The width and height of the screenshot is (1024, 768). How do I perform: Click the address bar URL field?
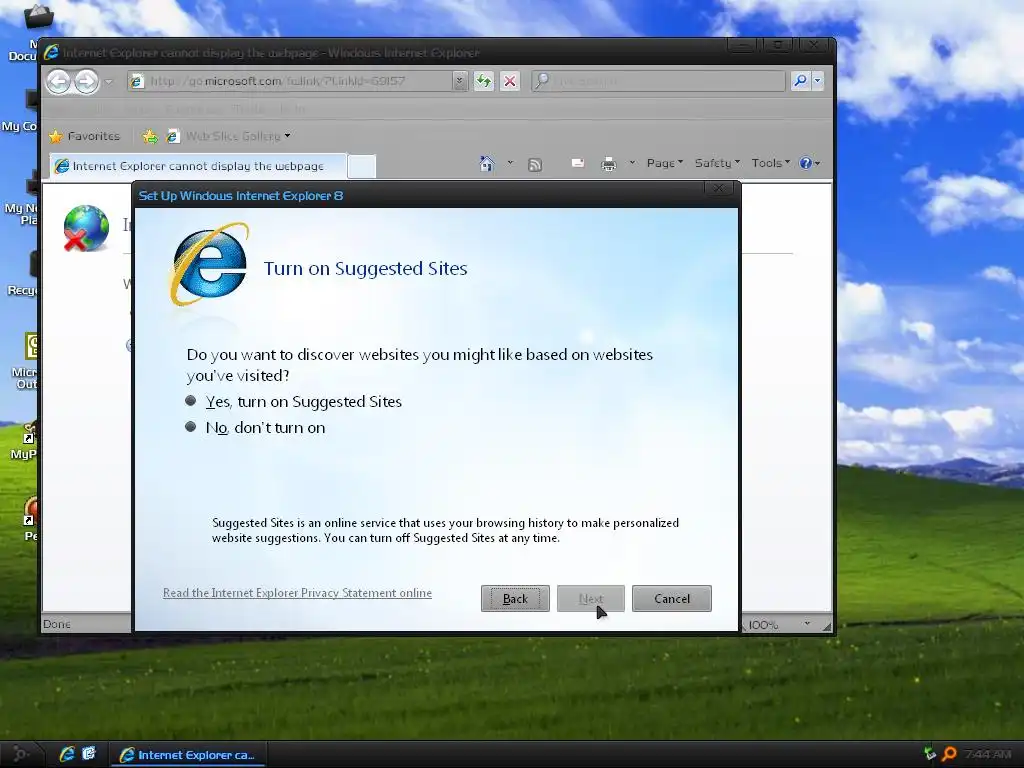(297, 81)
